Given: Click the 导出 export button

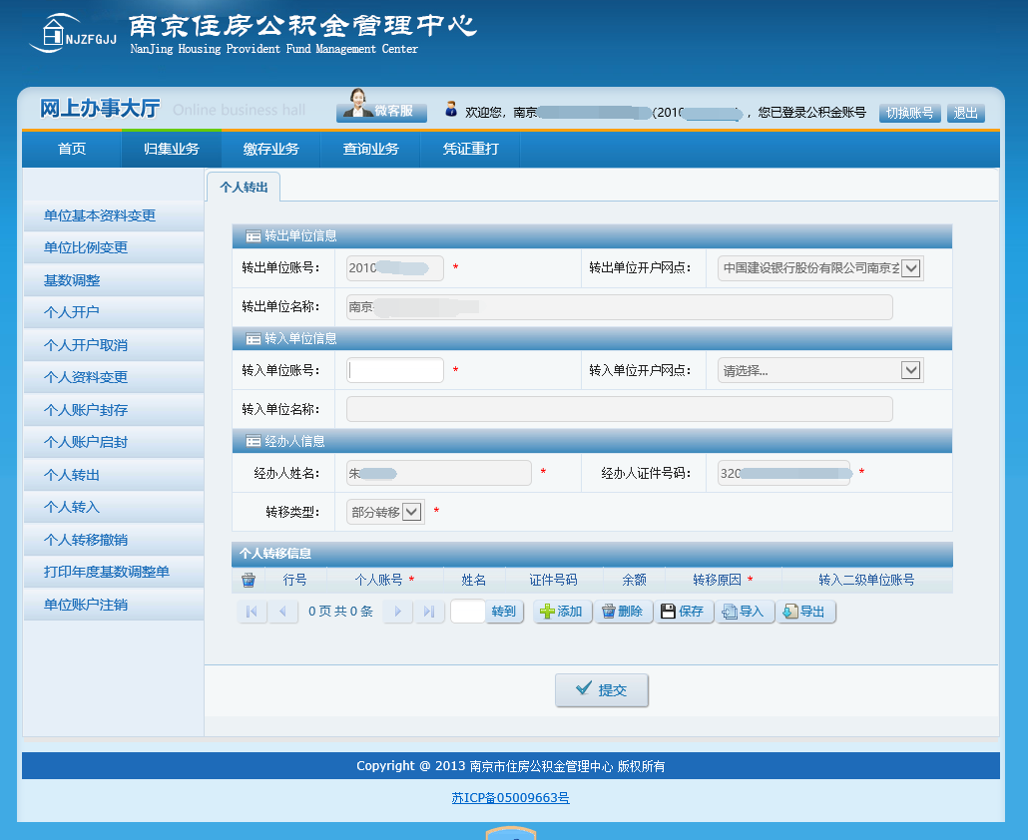Looking at the screenshot, I should tap(806, 612).
